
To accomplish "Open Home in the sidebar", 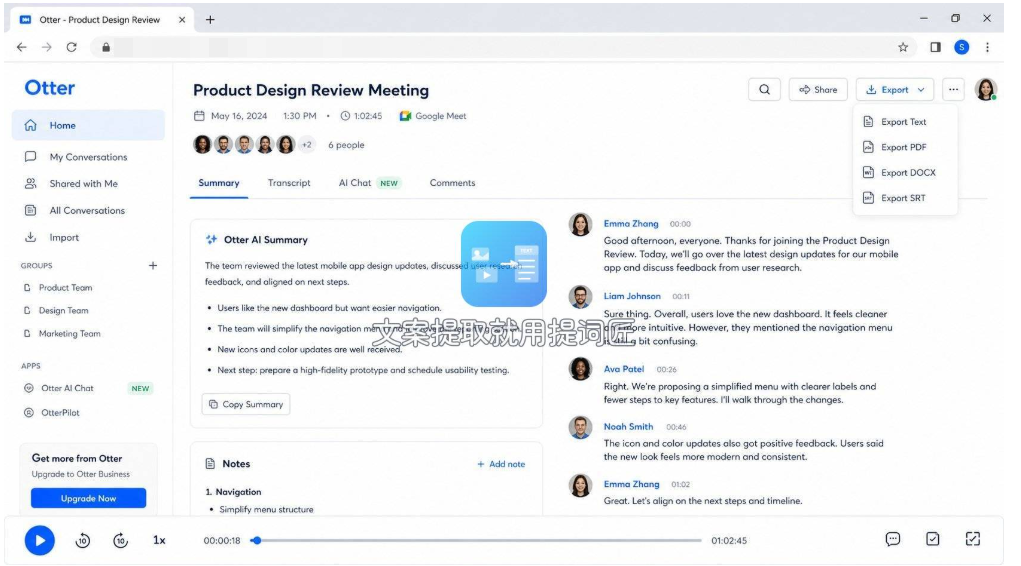I will point(88,125).
